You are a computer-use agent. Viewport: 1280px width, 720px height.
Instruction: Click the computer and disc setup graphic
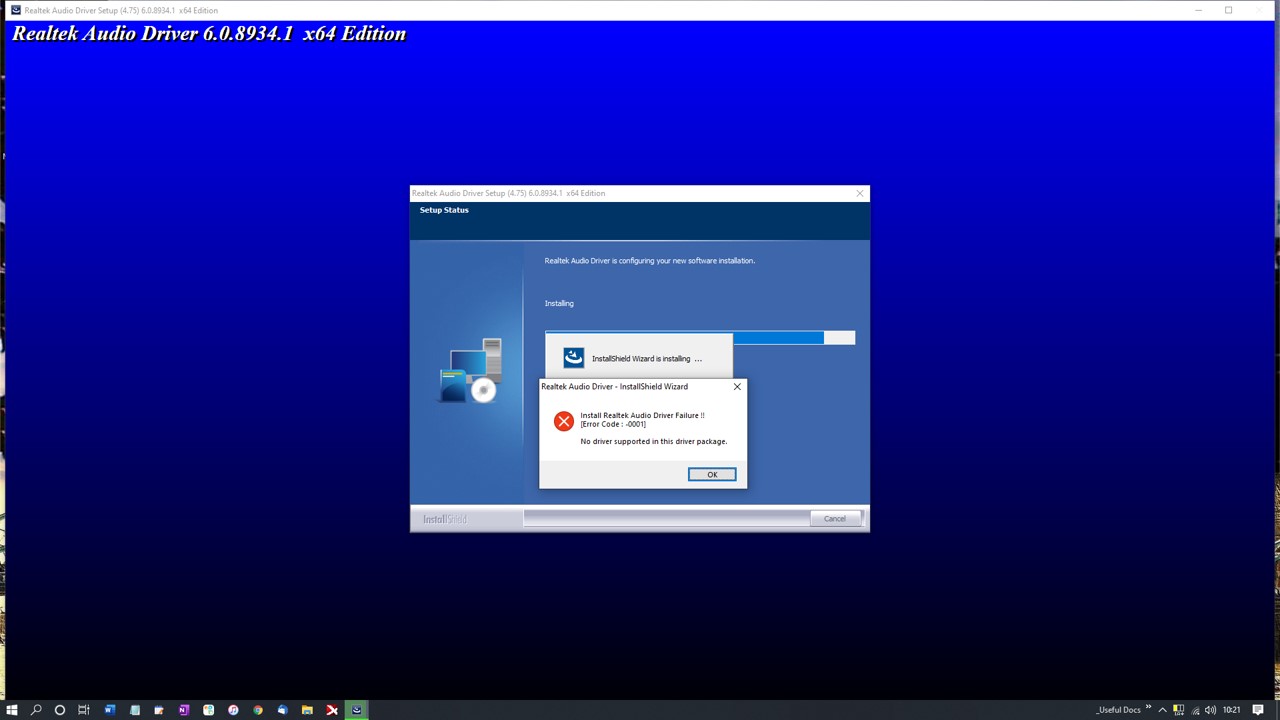[x=471, y=371]
